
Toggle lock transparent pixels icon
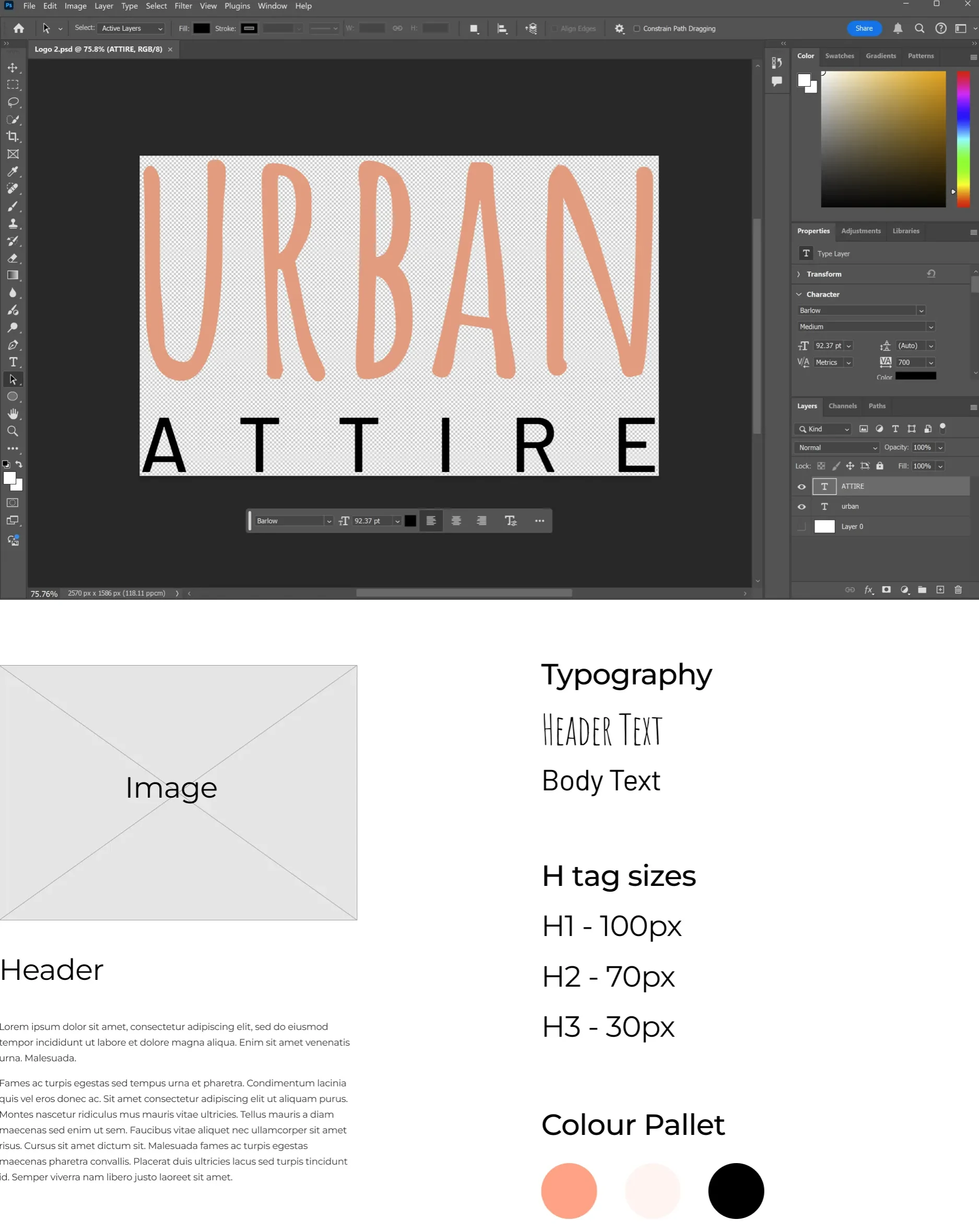pos(821,466)
